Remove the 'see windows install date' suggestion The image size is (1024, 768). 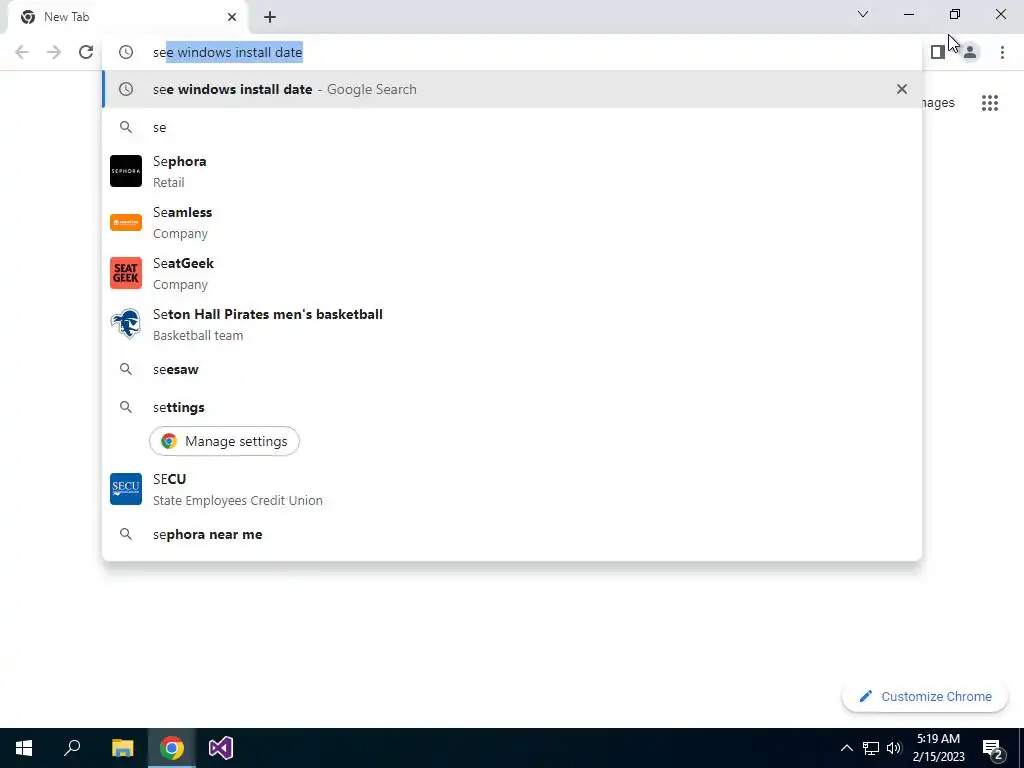point(902,89)
